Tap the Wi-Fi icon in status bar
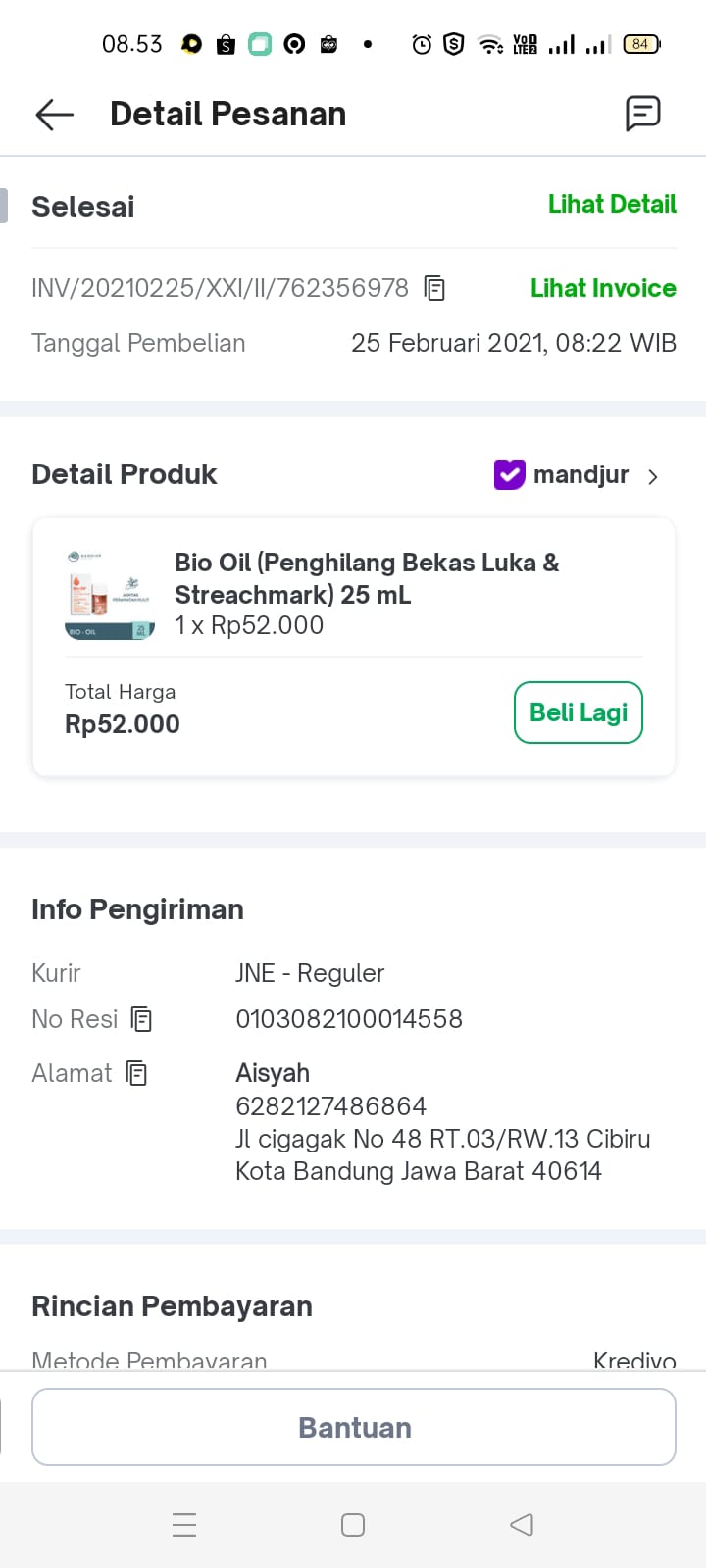The height and width of the screenshot is (1568, 706). tap(489, 44)
